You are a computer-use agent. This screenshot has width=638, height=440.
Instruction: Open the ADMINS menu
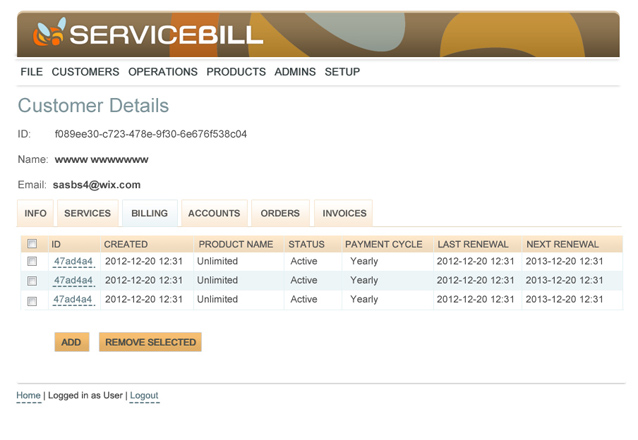295,72
